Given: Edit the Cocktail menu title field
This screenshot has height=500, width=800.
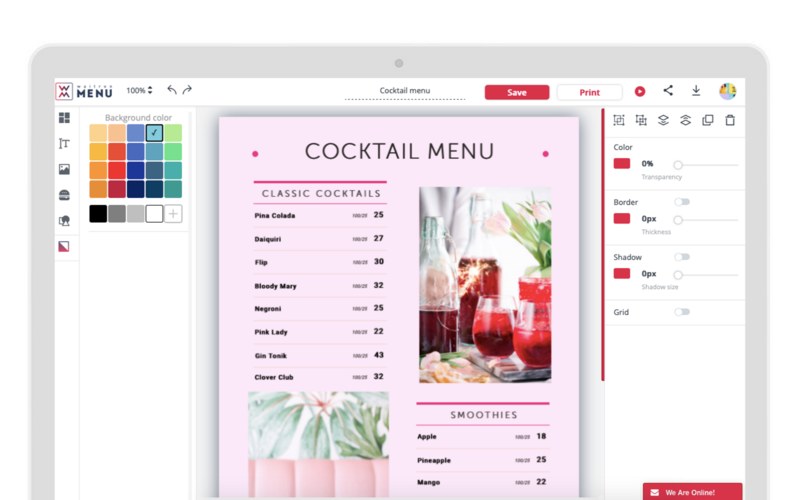Looking at the screenshot, I should pos(405,91).
